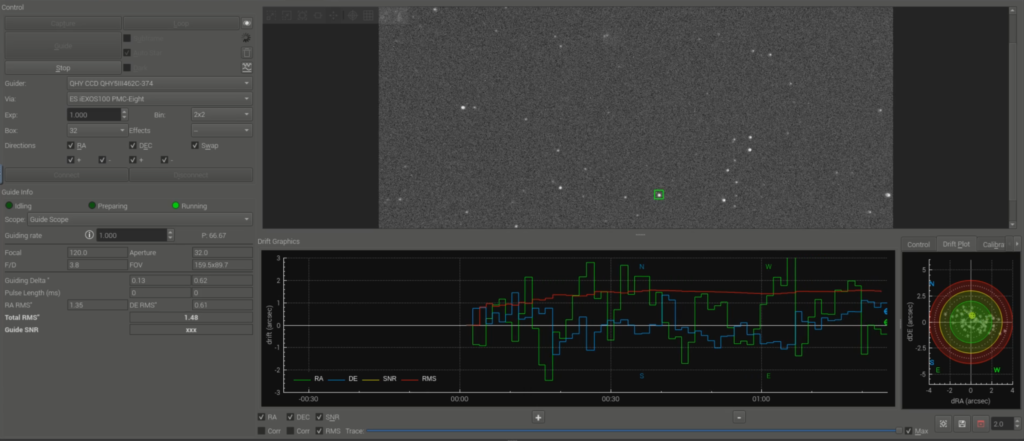Click the DE RMS value 0.61
The height and width of the screenshot is (441, 1024).
[x=221, y=304]
